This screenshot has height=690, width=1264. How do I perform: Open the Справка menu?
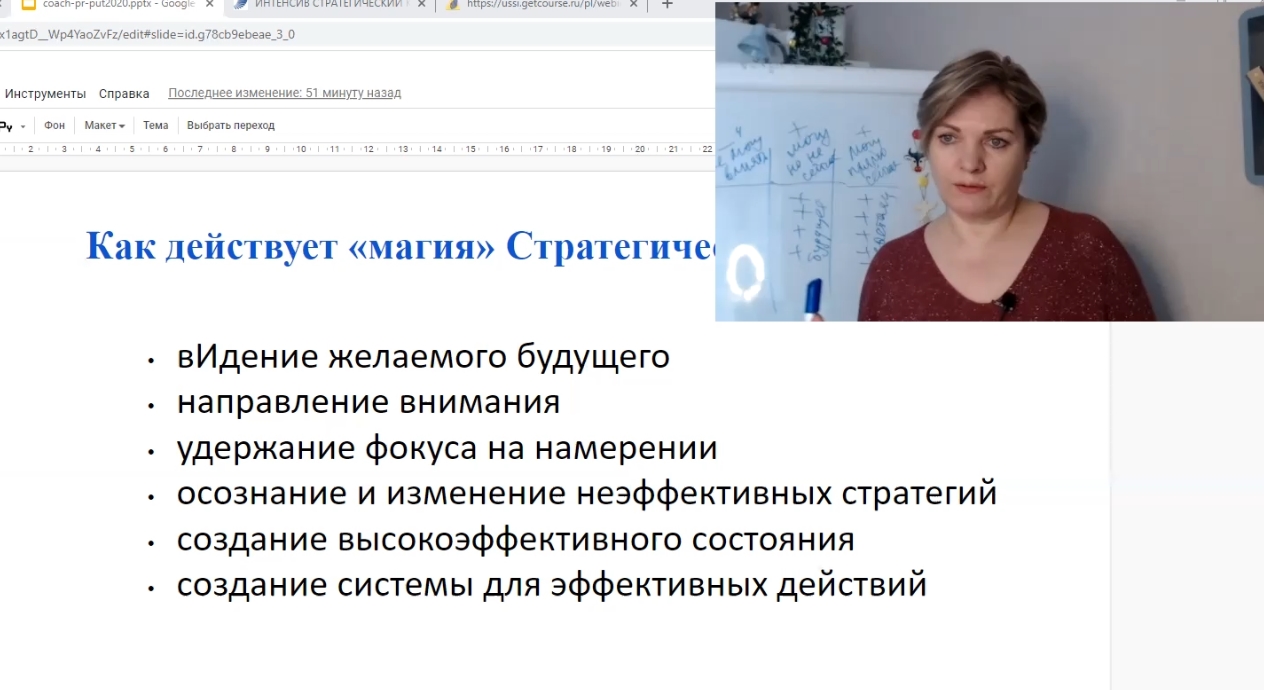[124, 93]
